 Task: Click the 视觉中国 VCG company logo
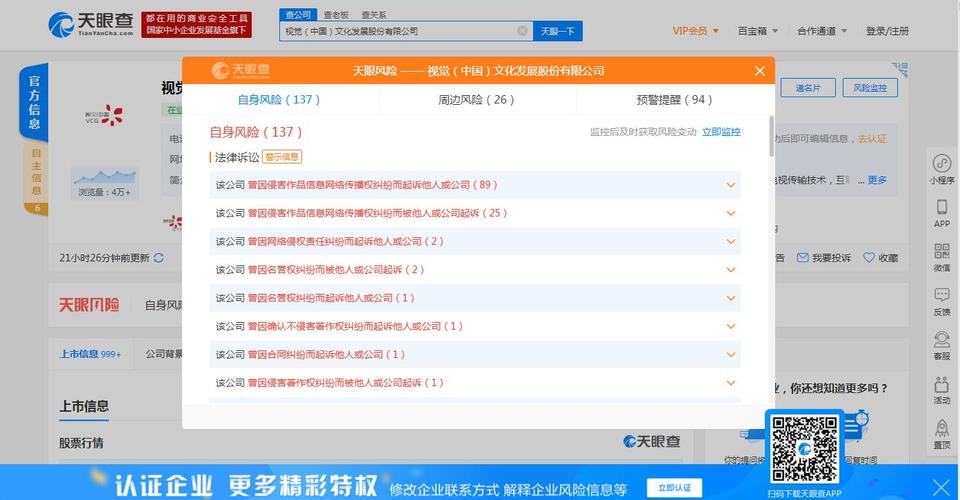pyautogui.click(x=103, y=116)
